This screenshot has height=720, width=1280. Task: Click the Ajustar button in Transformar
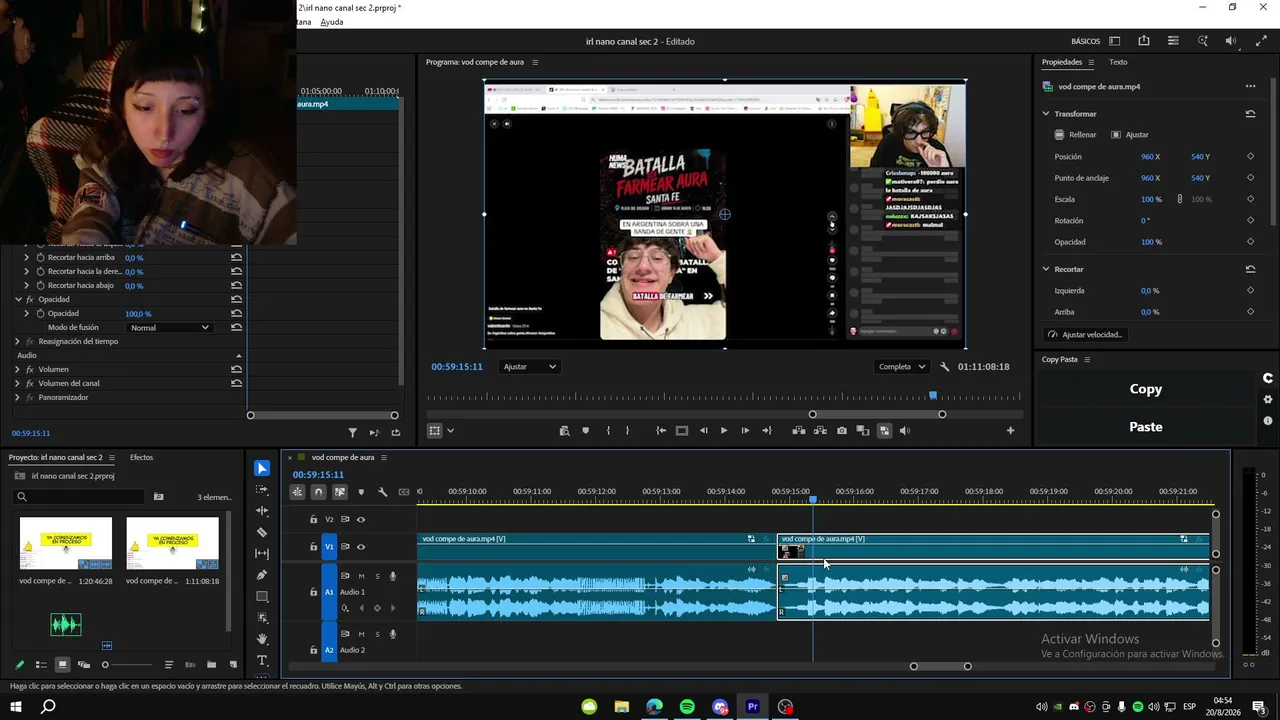pos(1130,135)
